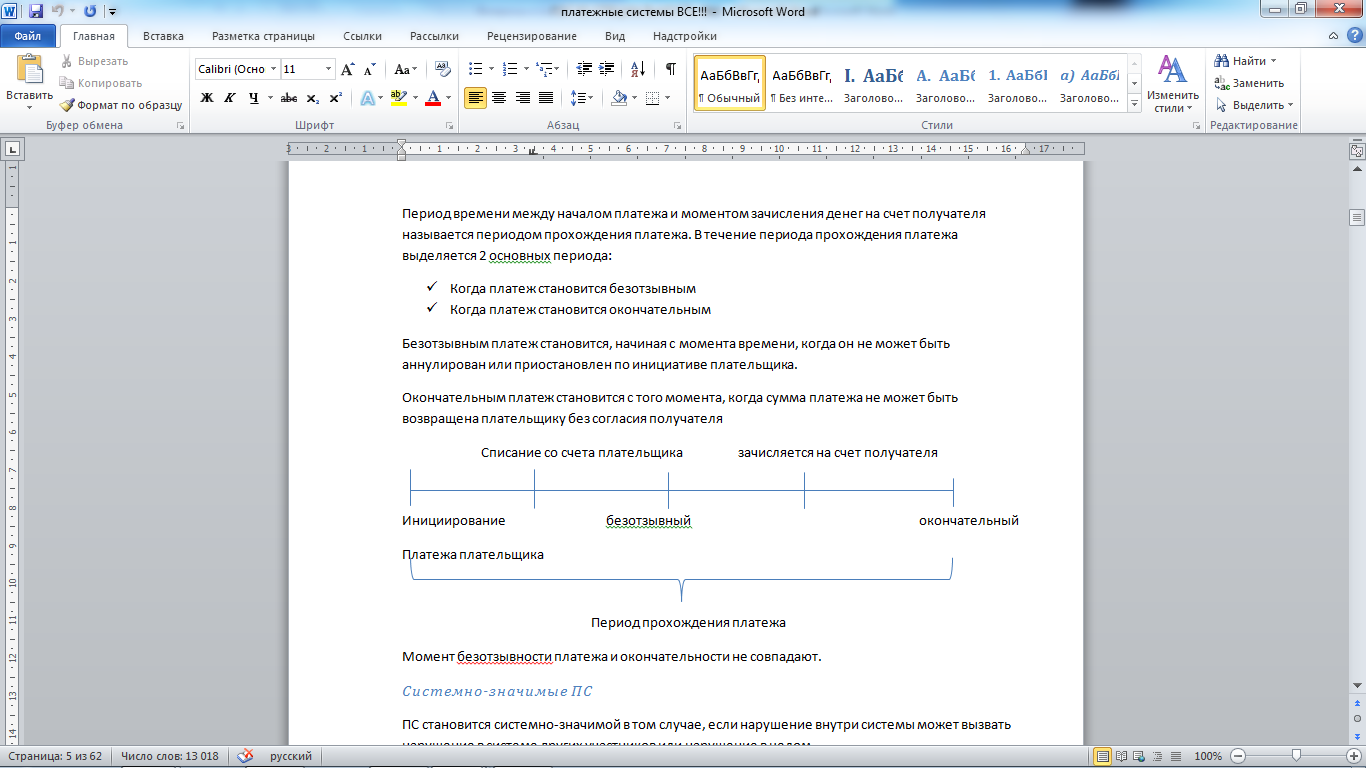The height and width of the screenshot is (768, 1366).
Task: Click zoom slider handle
Action: (1296, 756)
